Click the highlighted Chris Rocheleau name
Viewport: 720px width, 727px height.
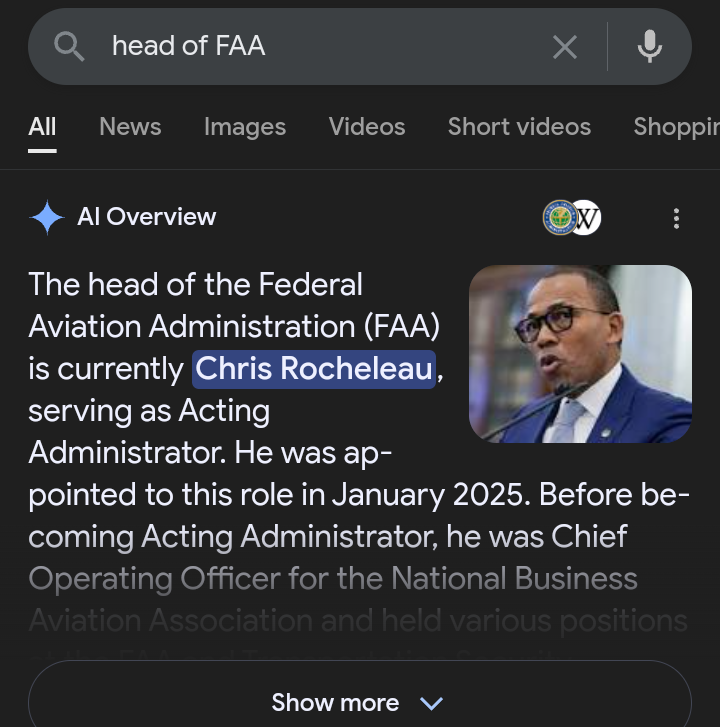[314, 368]
